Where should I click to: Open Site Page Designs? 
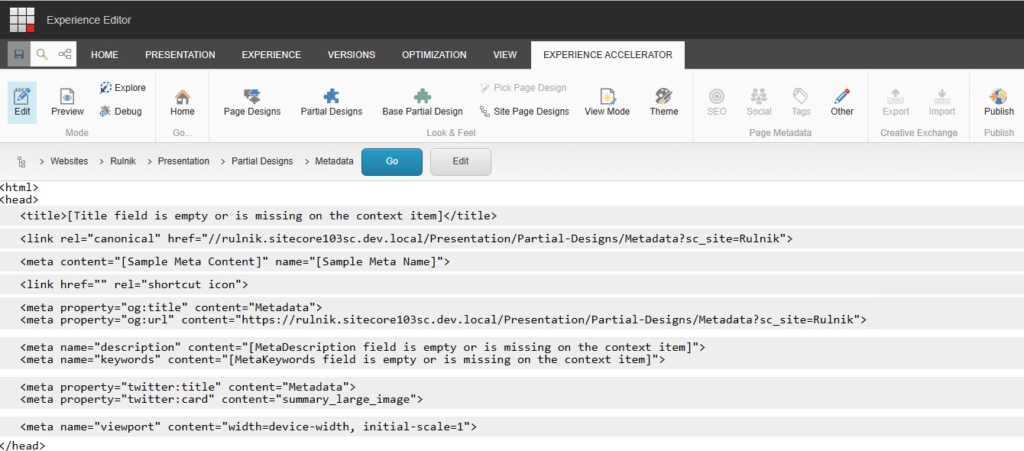coord(524,111)
